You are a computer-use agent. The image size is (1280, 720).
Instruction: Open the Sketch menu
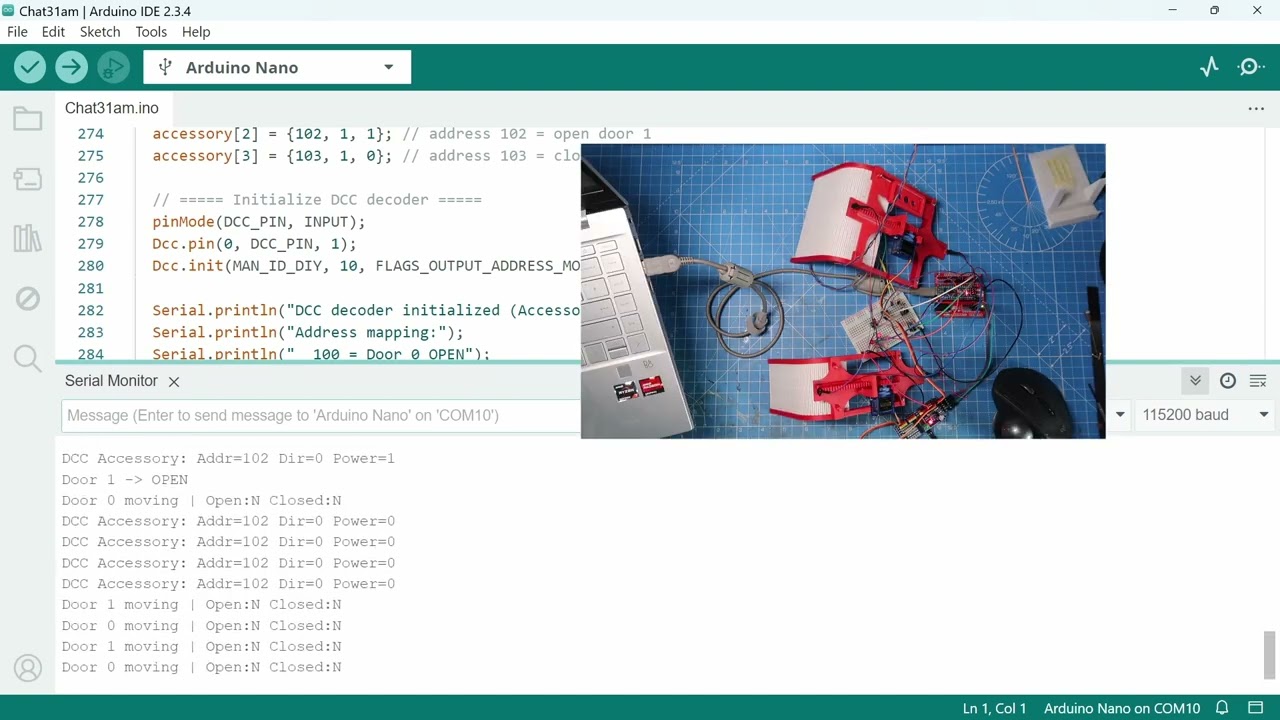point(100,31)
